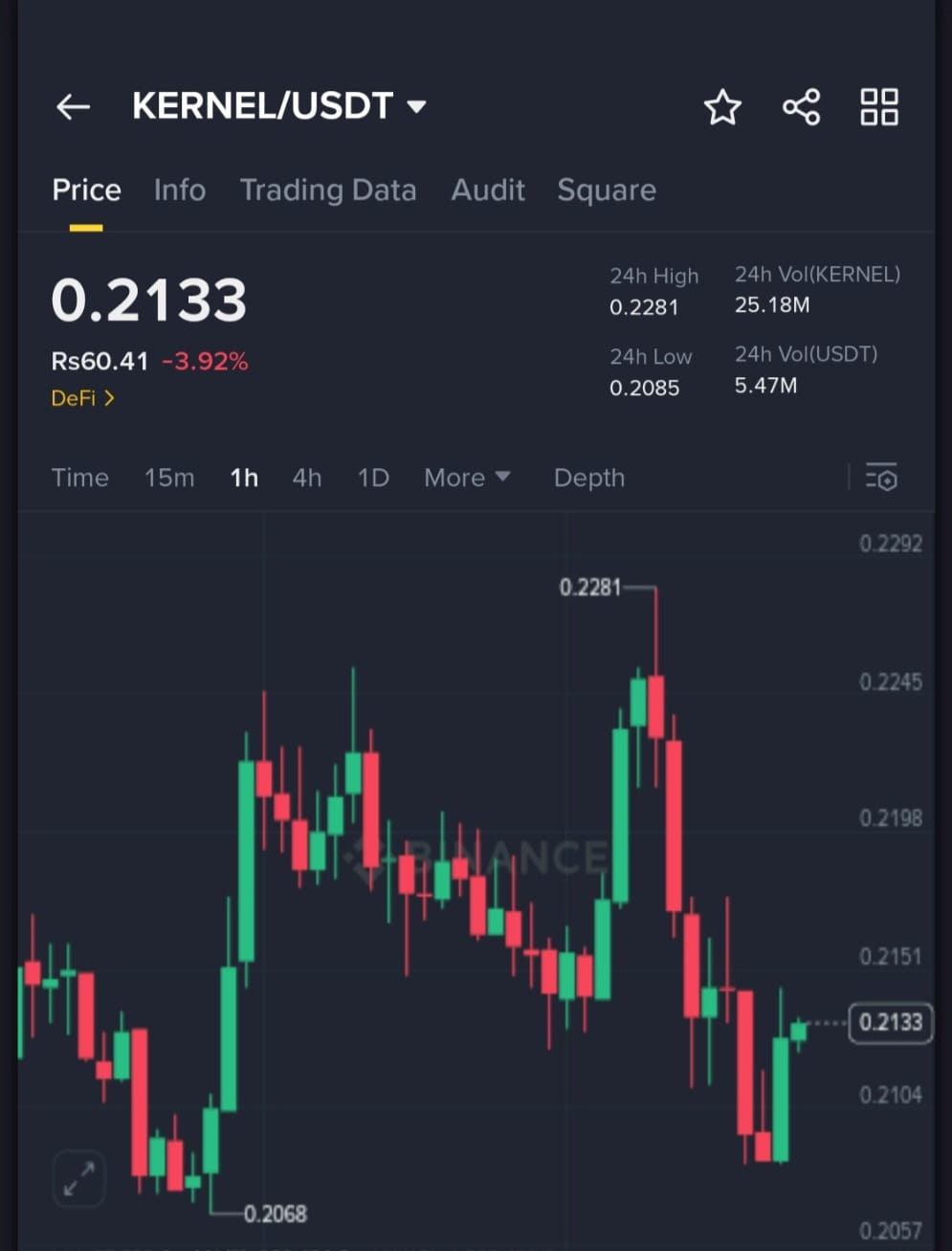This screenshot has height=1251, width=952.
Task: Open the Audit tab
Action: [x=488, y=190]
